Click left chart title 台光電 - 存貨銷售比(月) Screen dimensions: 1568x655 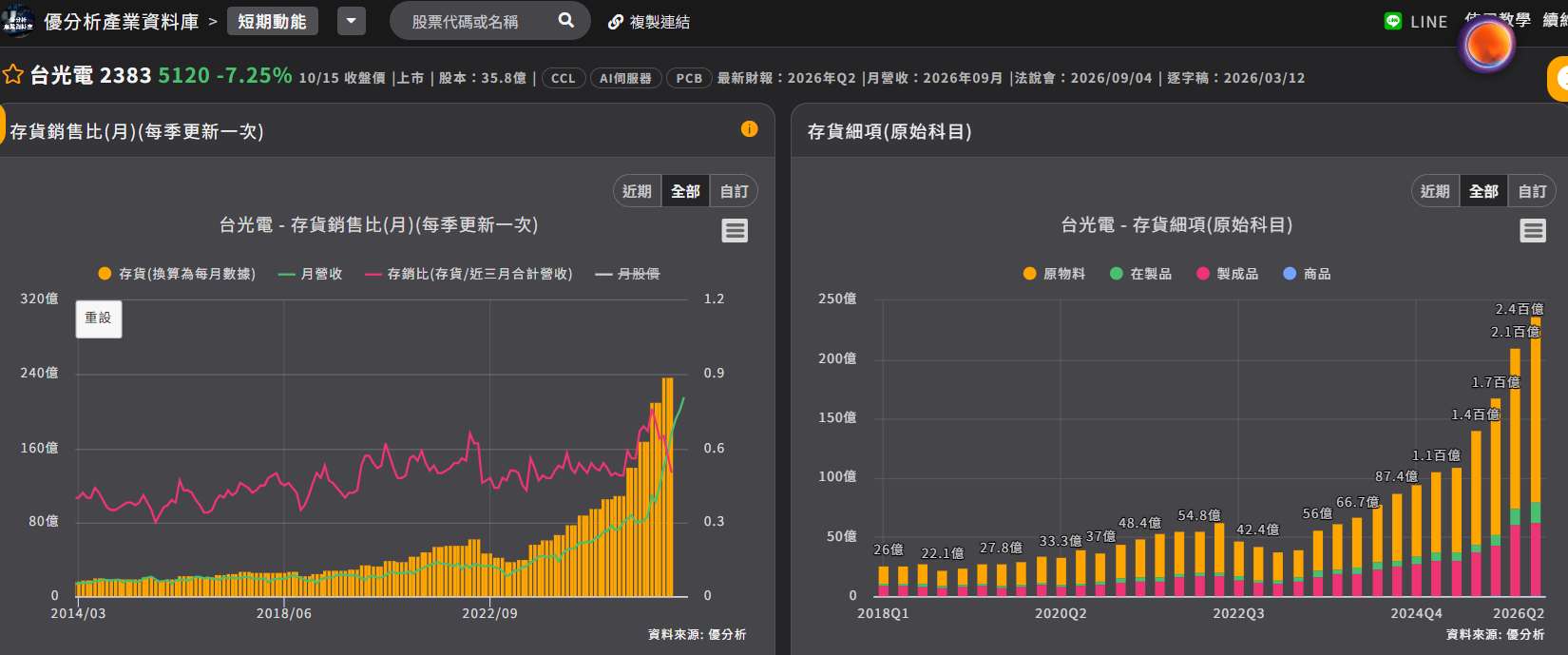[x=379, y=224]
